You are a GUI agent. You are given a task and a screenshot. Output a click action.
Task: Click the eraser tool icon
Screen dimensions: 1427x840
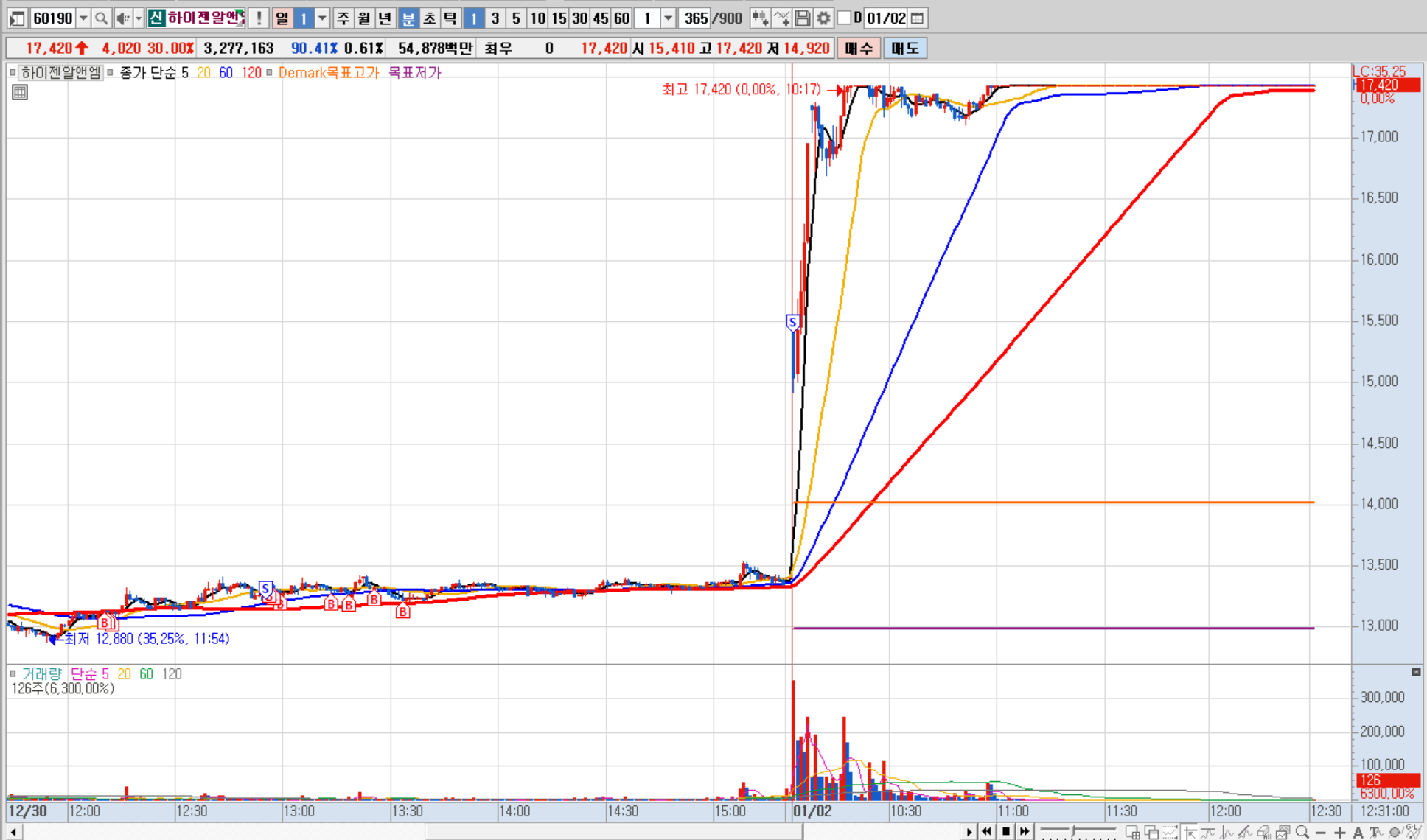pyautogui.click(x=1265, y=833)
